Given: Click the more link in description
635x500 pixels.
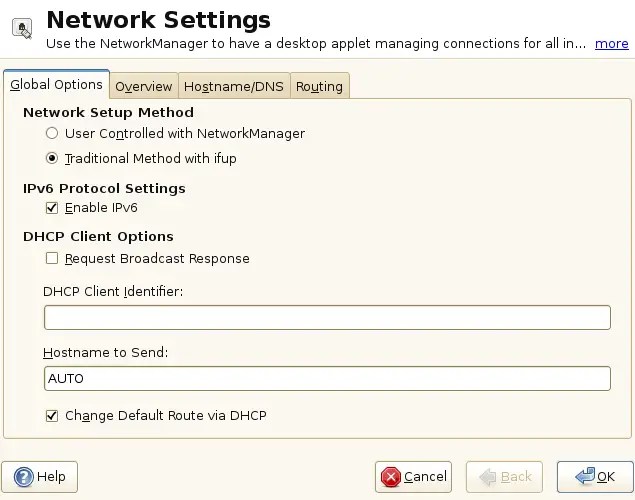Looking at the screenshot, I should tap(612, 43).
